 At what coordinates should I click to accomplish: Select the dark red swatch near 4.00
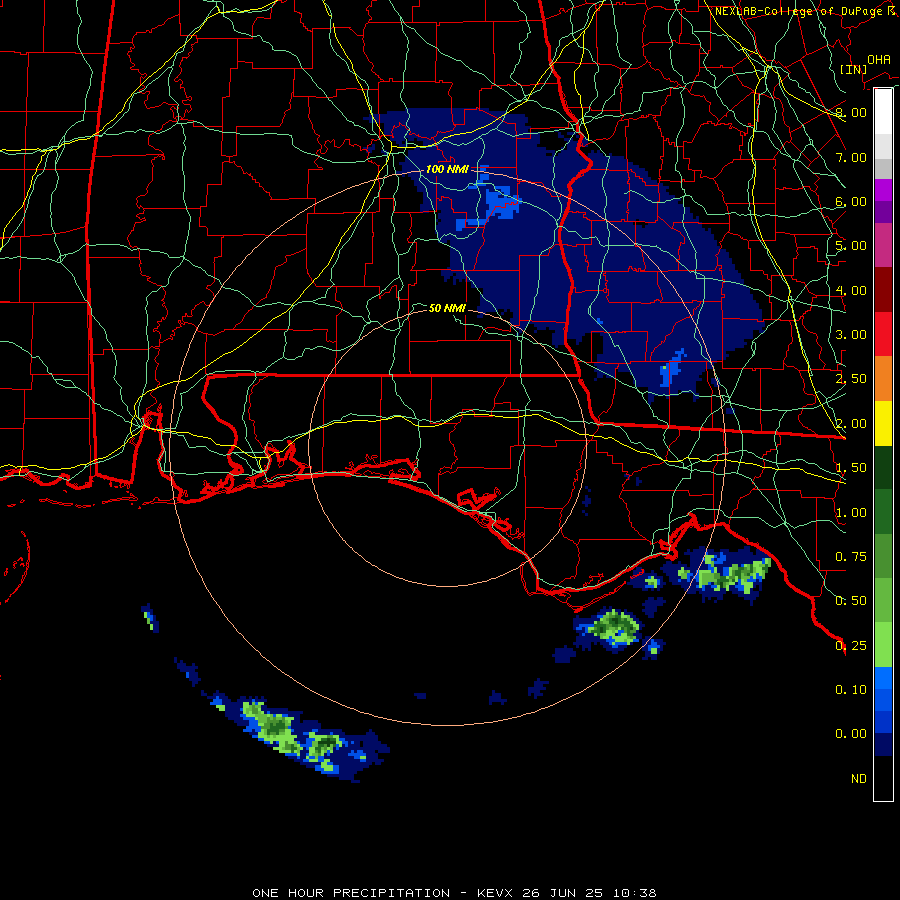[x=883, y=290]
